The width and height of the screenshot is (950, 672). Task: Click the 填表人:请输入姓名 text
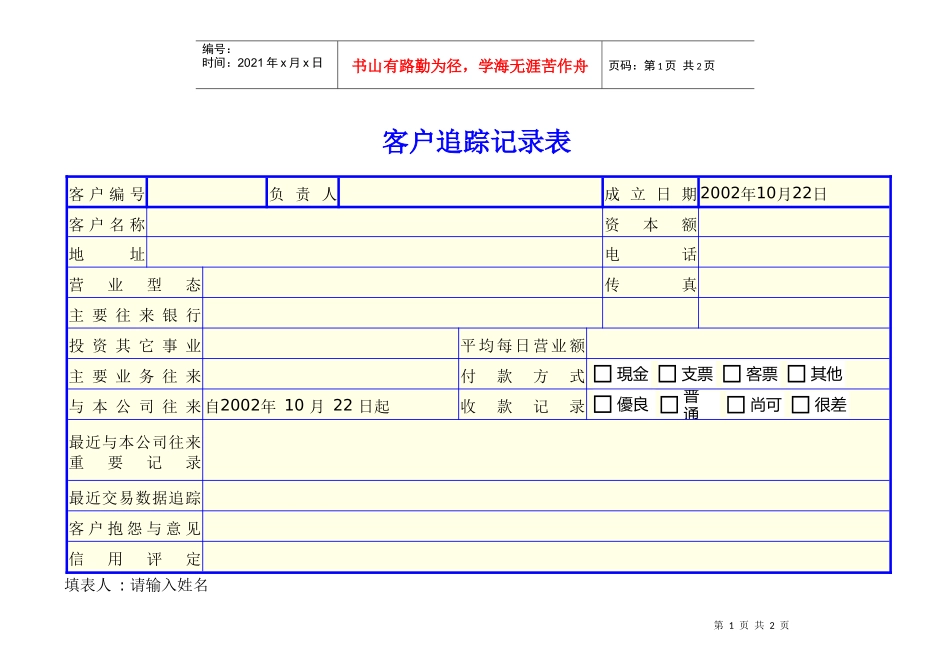[136, 585]
